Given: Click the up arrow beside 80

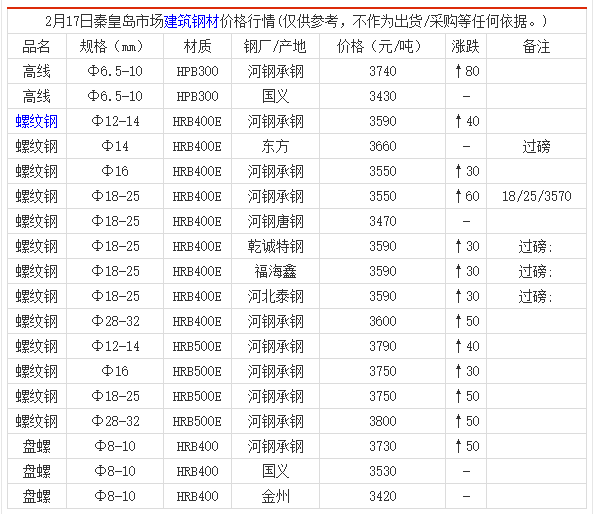Looking at the screenshot, I should pos(458,71).
